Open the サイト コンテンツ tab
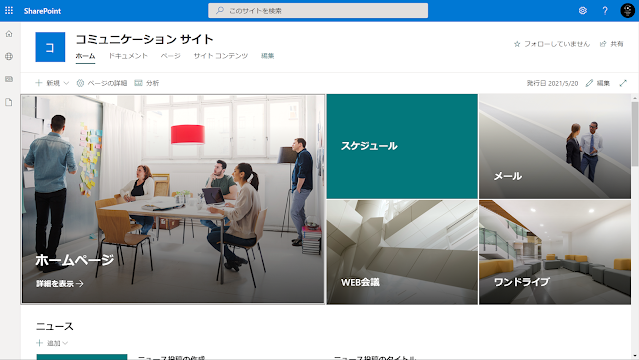639x360 pixels. [x=220, y=56]
